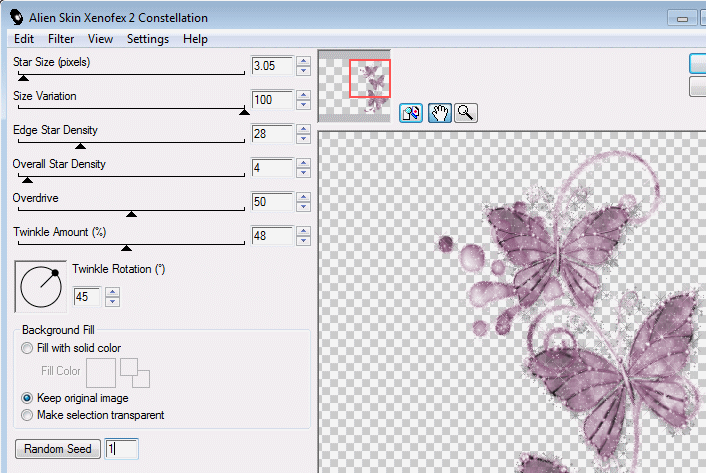Increase Twinkle Amount with up arrow
The image size is (706, 473).
(x=303, y=231)
